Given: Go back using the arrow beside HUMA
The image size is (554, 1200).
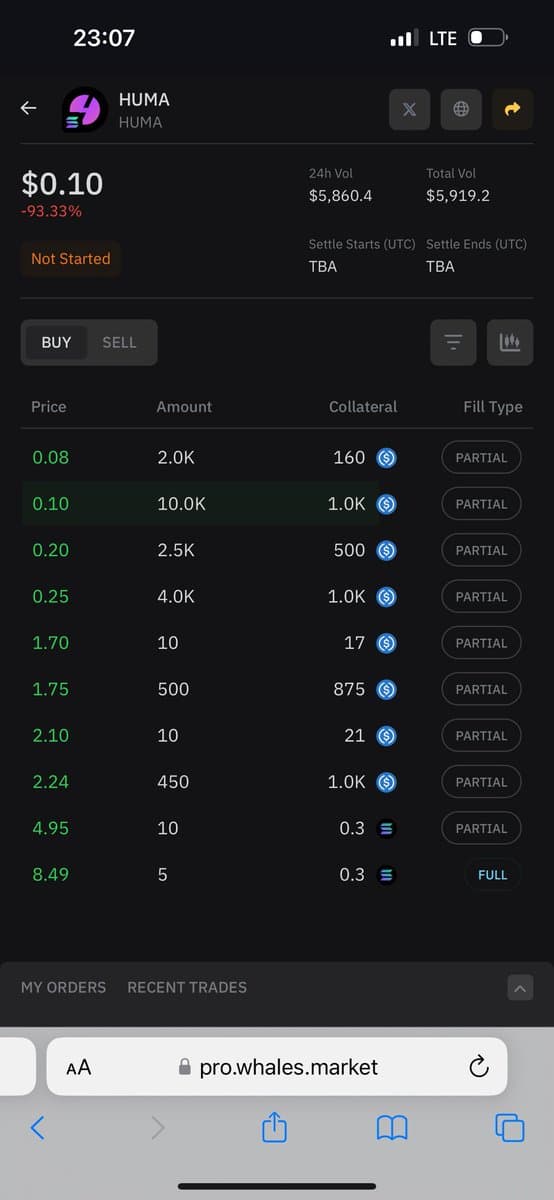Looking at the screenshot, I should click(x=29, y=109).
